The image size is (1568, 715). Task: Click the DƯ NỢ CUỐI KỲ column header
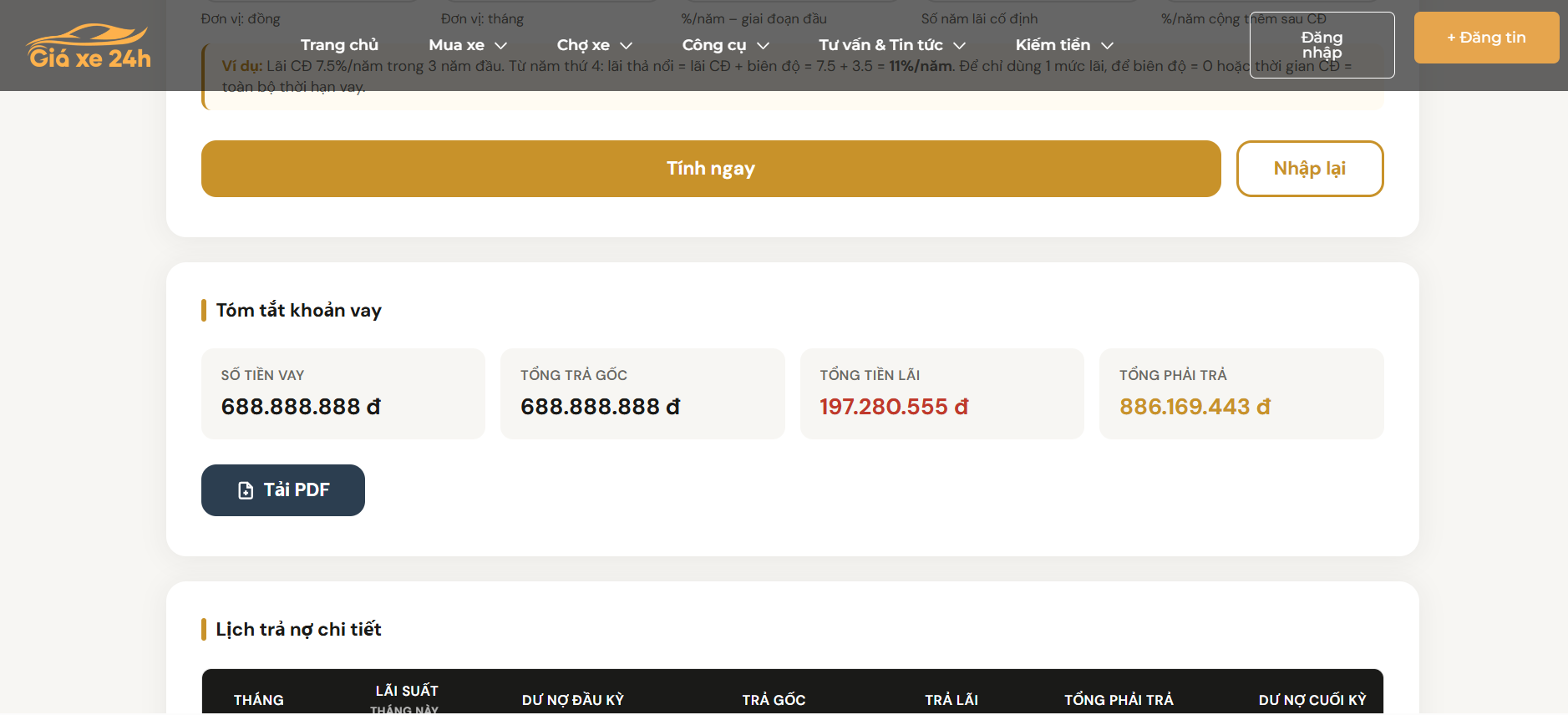pyautogui.click(x=1312, y=700)
